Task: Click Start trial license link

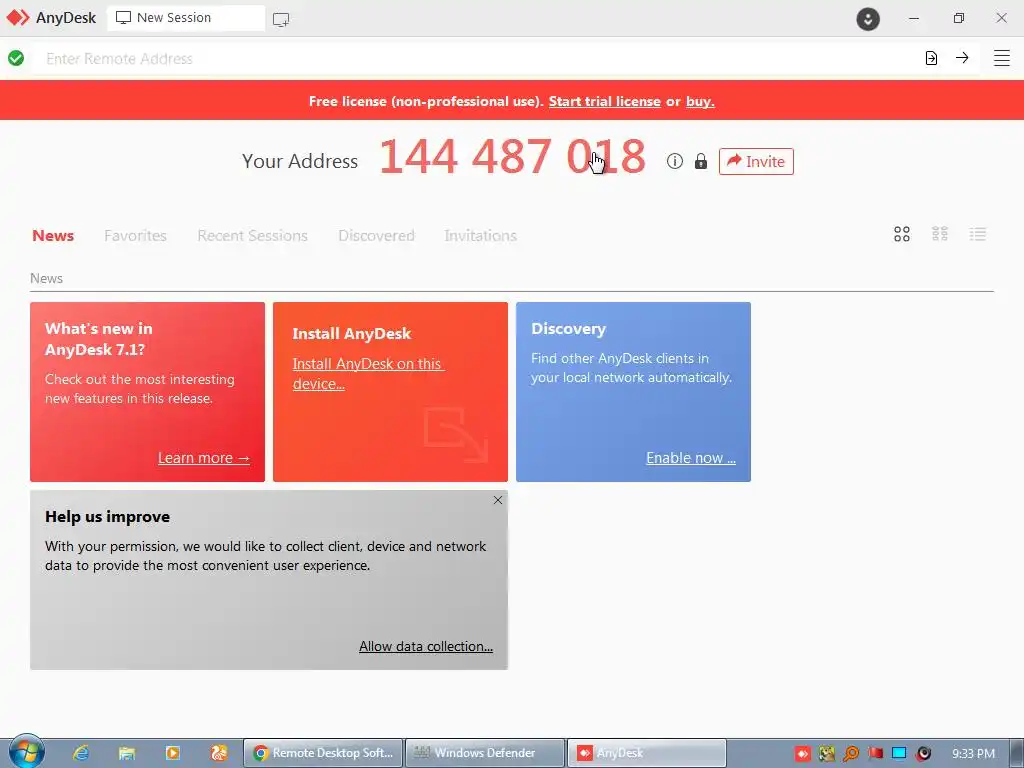Action: (604, 101)
